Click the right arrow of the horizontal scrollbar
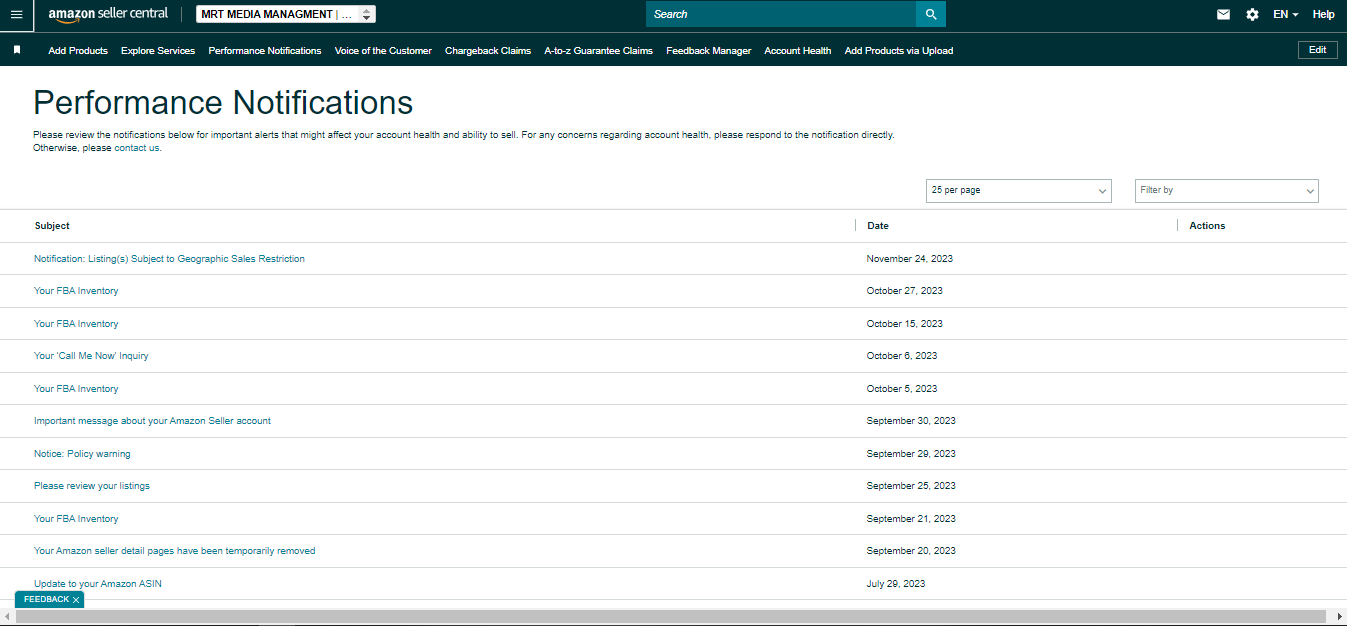Image resolution: width=1347 pixels, height=626 pixels. click(x=1339, y=616)
